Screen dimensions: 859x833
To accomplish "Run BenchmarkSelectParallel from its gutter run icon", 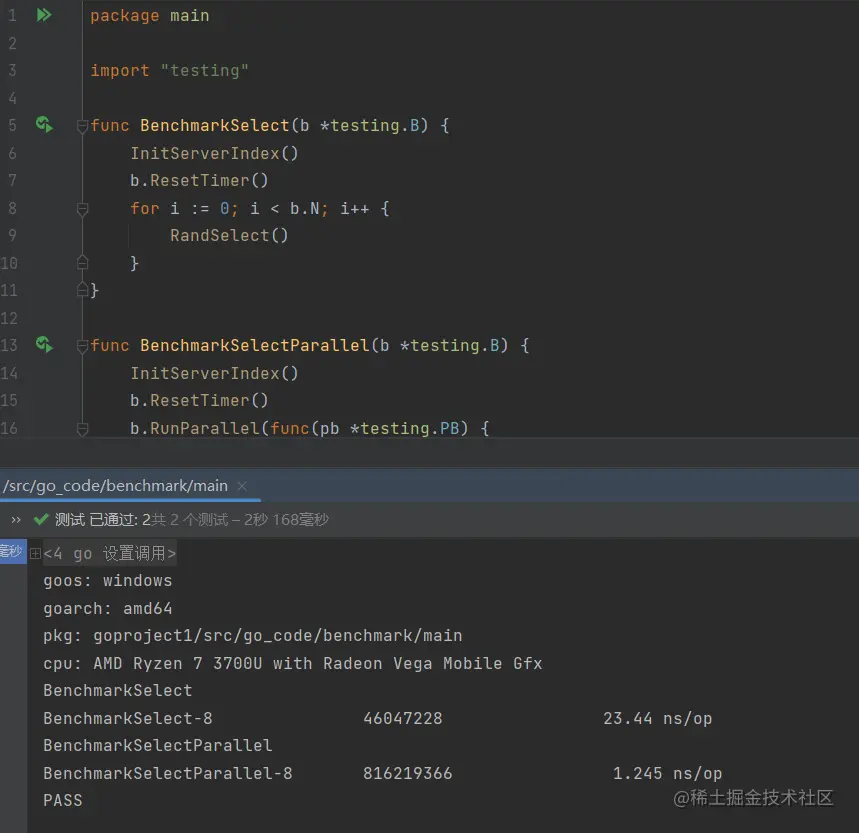I will [44, 344].
